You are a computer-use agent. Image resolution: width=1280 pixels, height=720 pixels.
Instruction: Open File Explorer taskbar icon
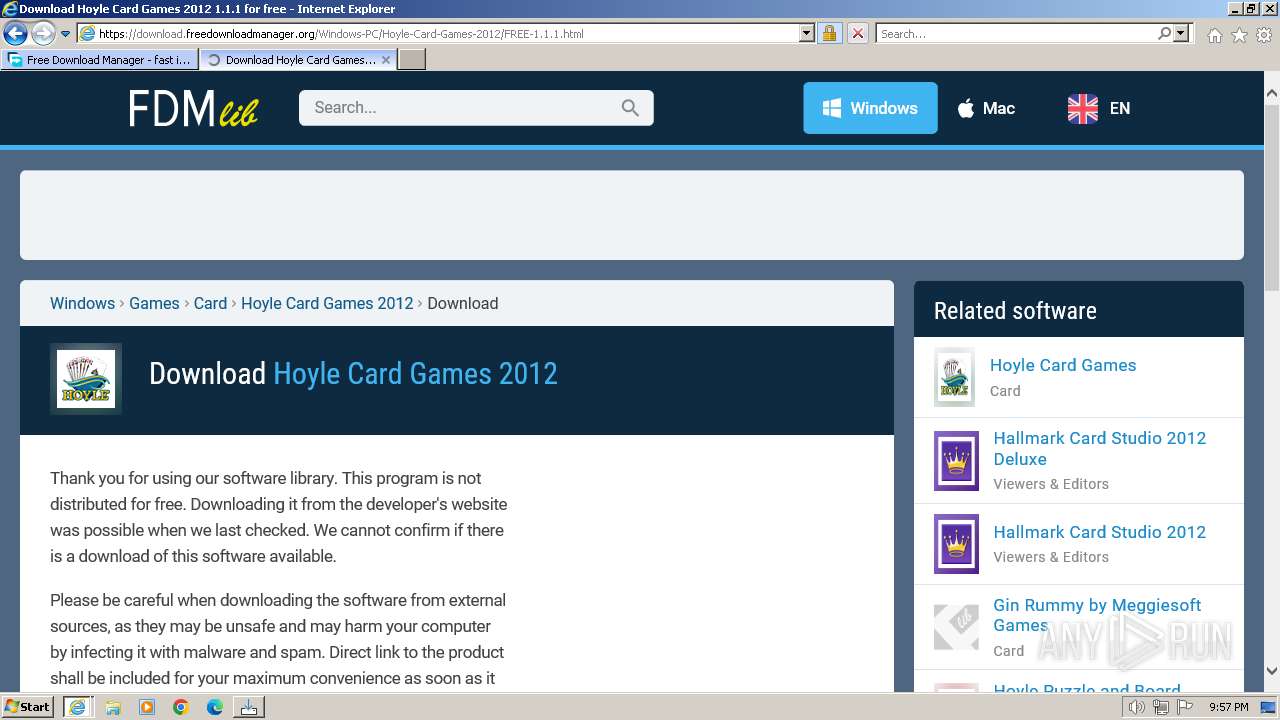(x=113, y=707)
